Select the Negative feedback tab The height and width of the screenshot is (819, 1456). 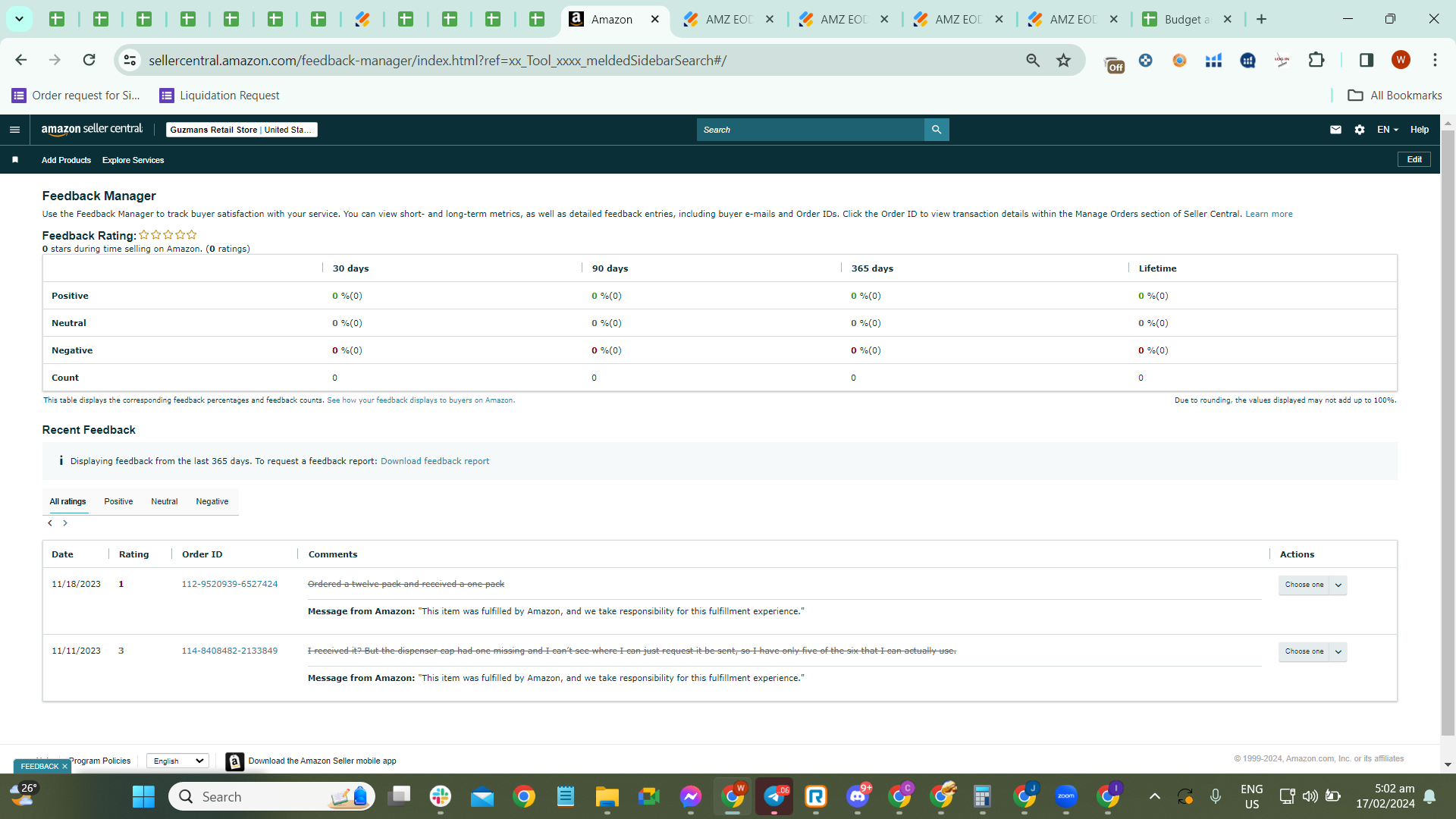tap(212, 502)
